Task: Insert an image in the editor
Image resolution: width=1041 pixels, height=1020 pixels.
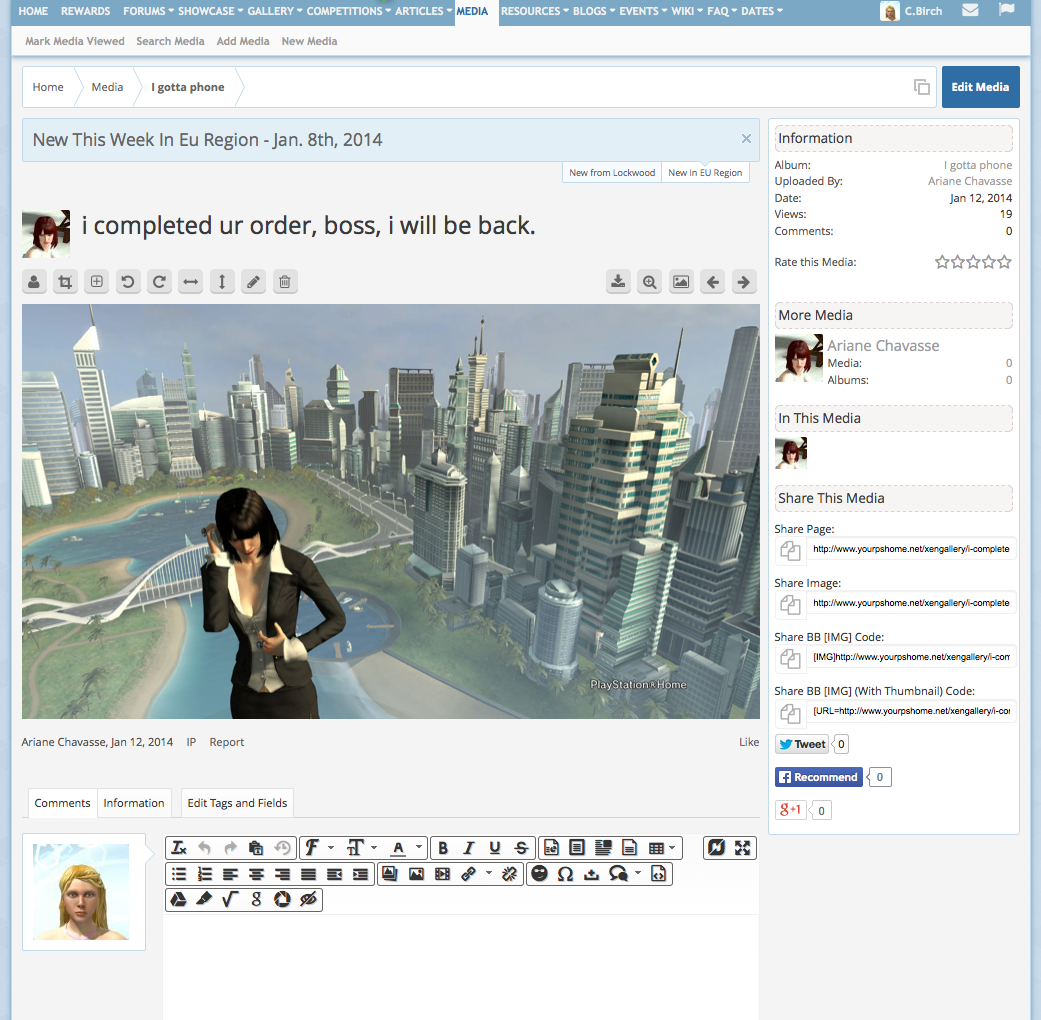Action: click(x=416, y=874)
